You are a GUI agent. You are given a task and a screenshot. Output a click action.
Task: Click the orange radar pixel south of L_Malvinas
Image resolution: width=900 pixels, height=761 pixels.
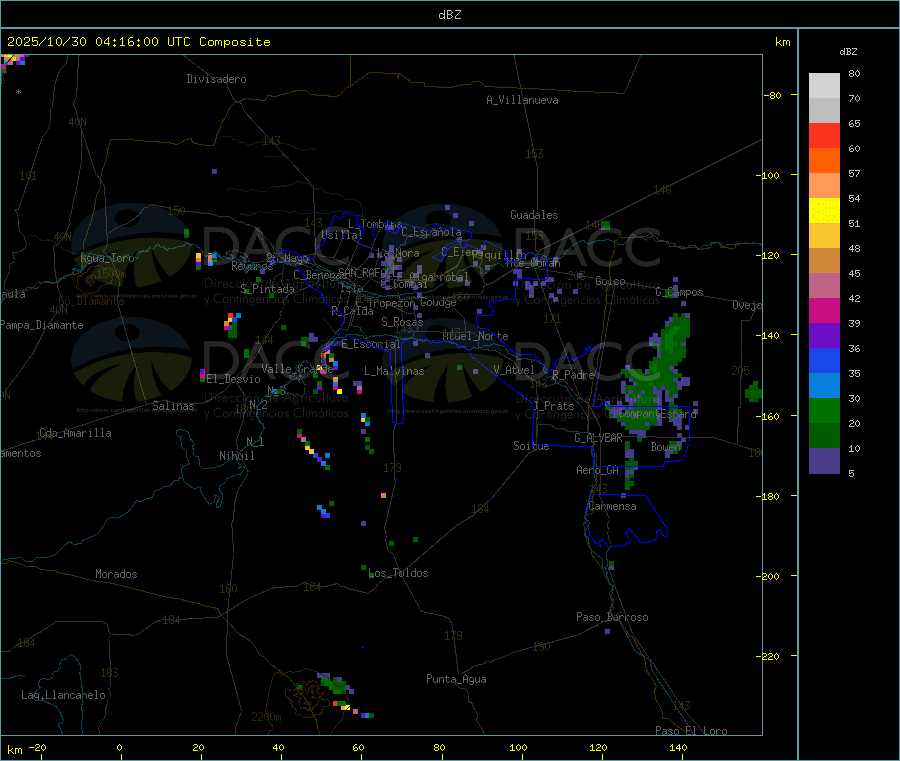tap(383, 495)
